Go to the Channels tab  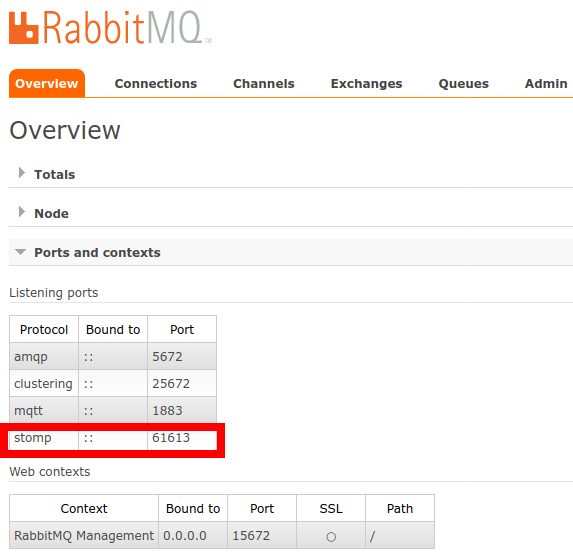(263, 84)
